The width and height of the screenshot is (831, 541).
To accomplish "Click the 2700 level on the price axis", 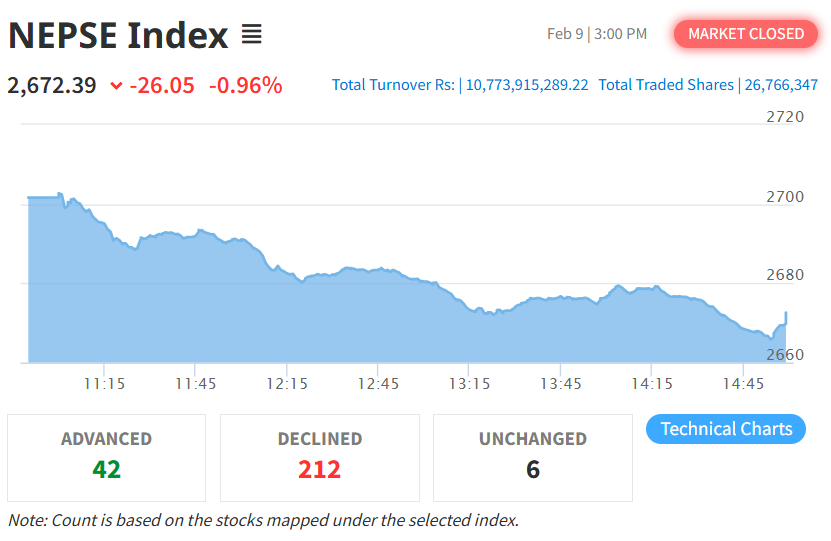I will (785, 196).
